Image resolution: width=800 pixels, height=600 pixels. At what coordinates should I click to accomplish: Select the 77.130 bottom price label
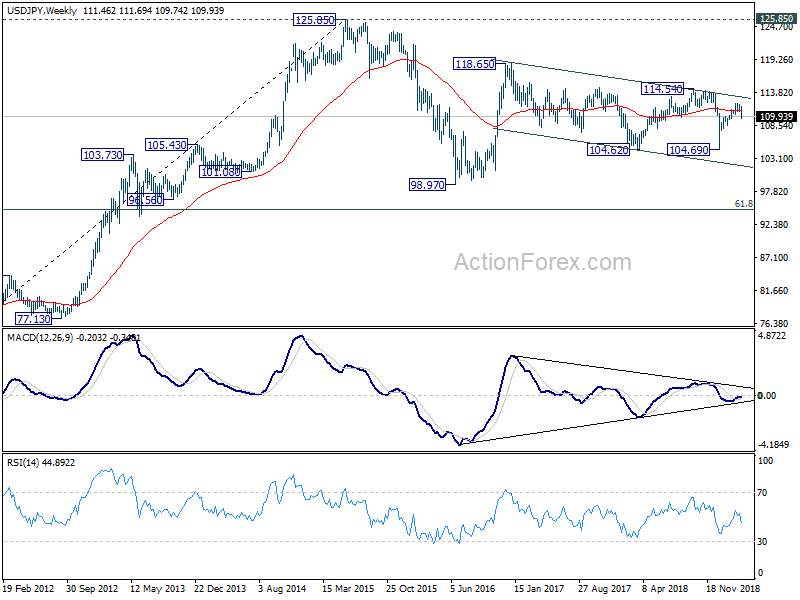coord(34,319)
